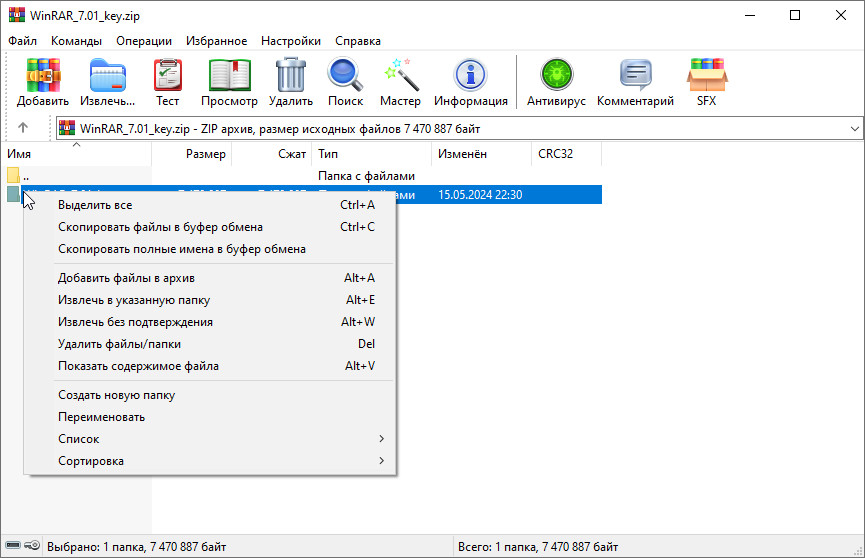Viewport: 865px width, 558px height.
Task: Open the Команды menu
Action: [x=76, y=41]
